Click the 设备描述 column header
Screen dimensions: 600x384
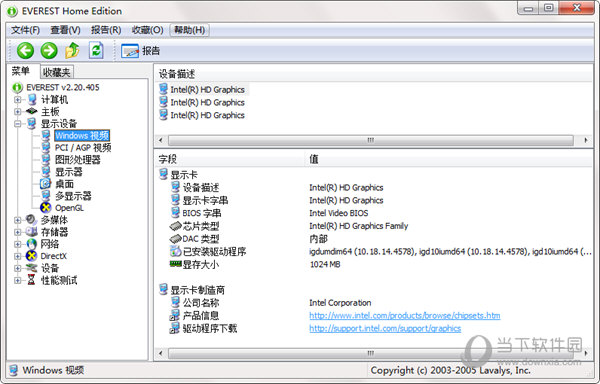(x=177, y=73)
